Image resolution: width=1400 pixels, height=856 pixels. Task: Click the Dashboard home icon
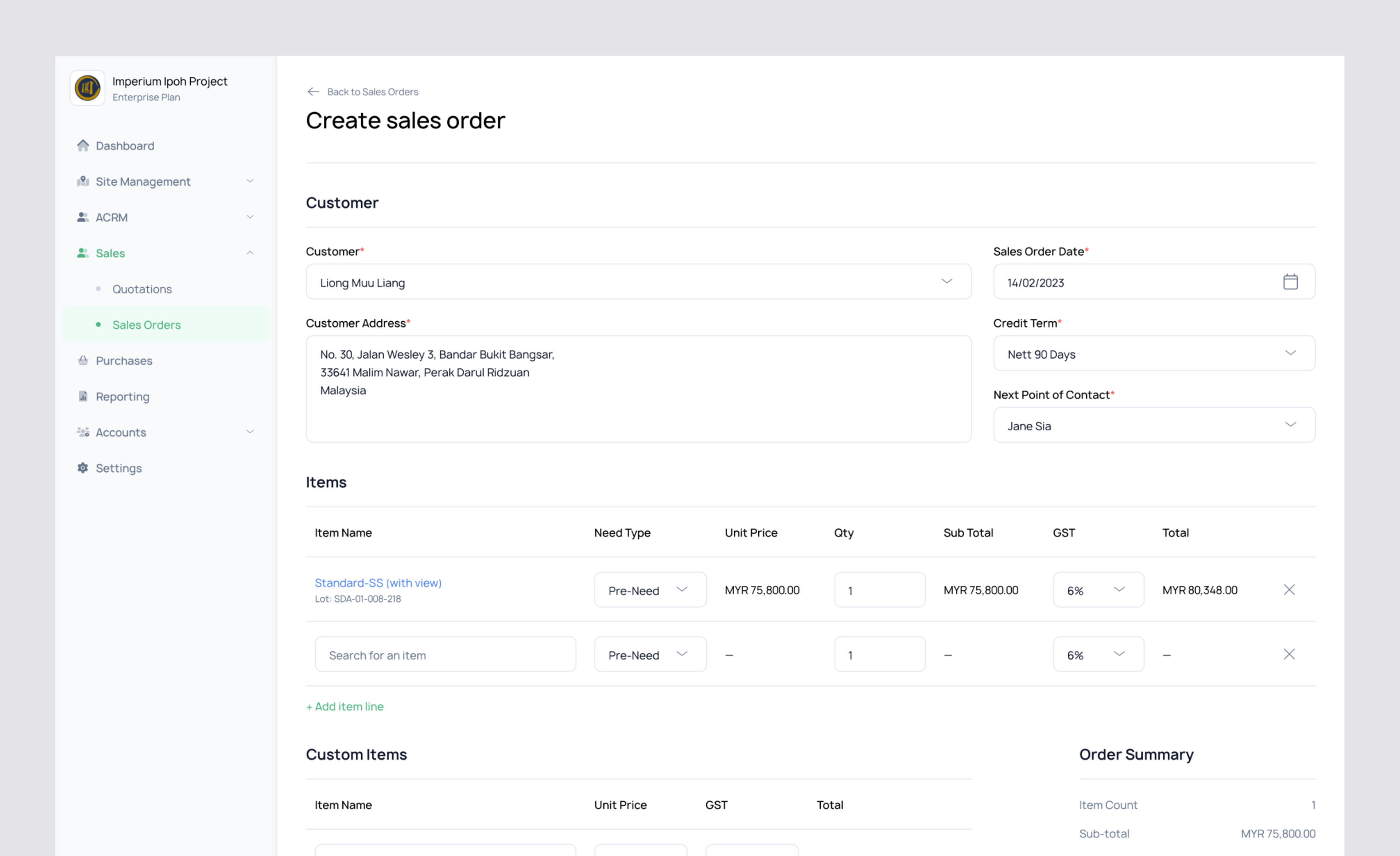[x=83, y=146]
